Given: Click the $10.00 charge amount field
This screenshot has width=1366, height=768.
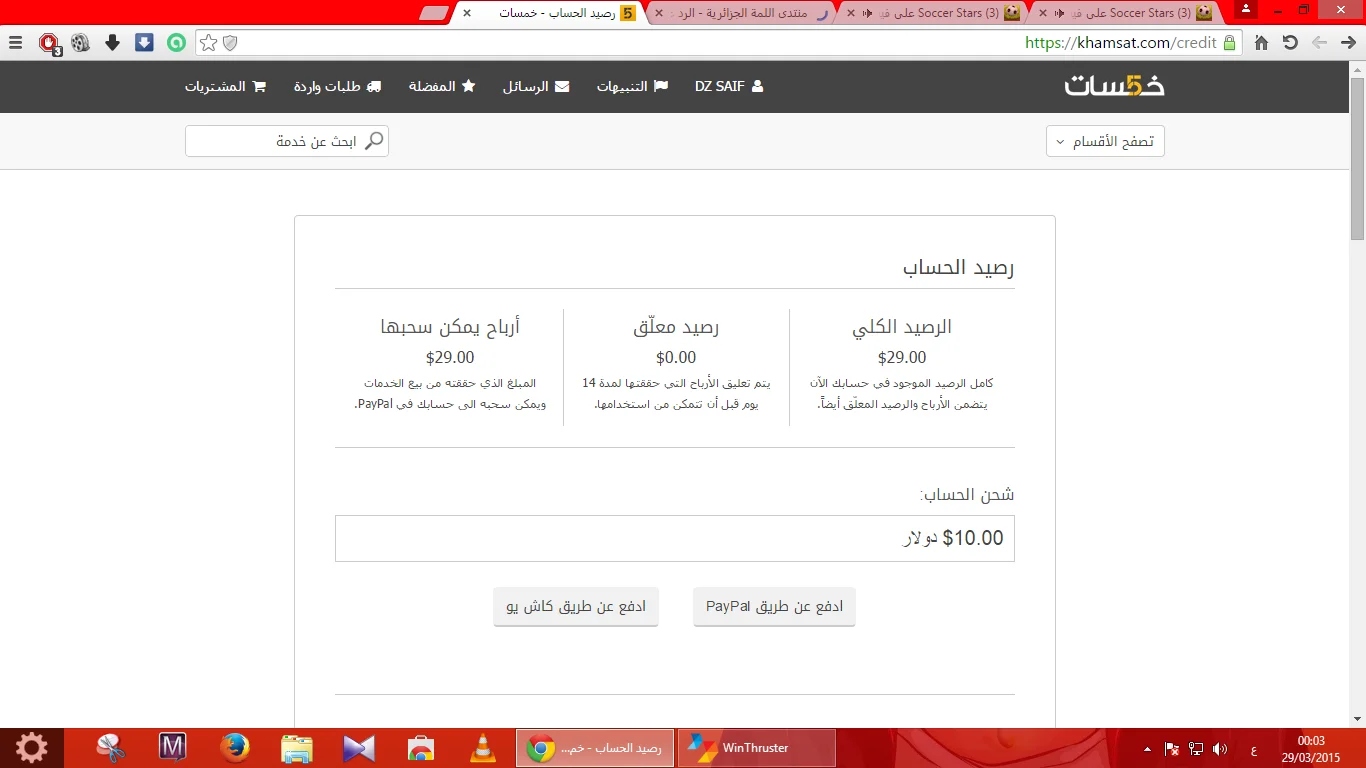Looking at the screenshot, I should pyautogui.click(x=674, y=538).
